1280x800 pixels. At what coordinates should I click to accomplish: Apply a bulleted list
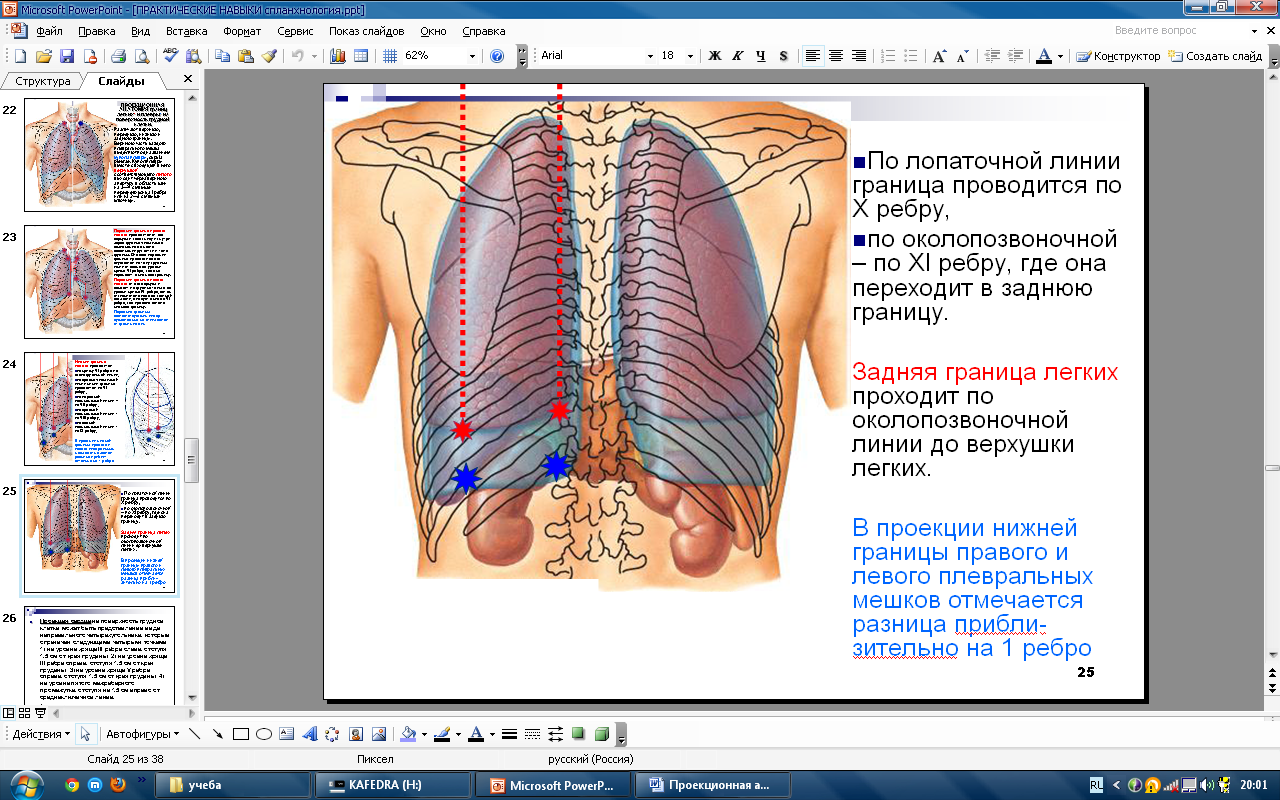911,56
